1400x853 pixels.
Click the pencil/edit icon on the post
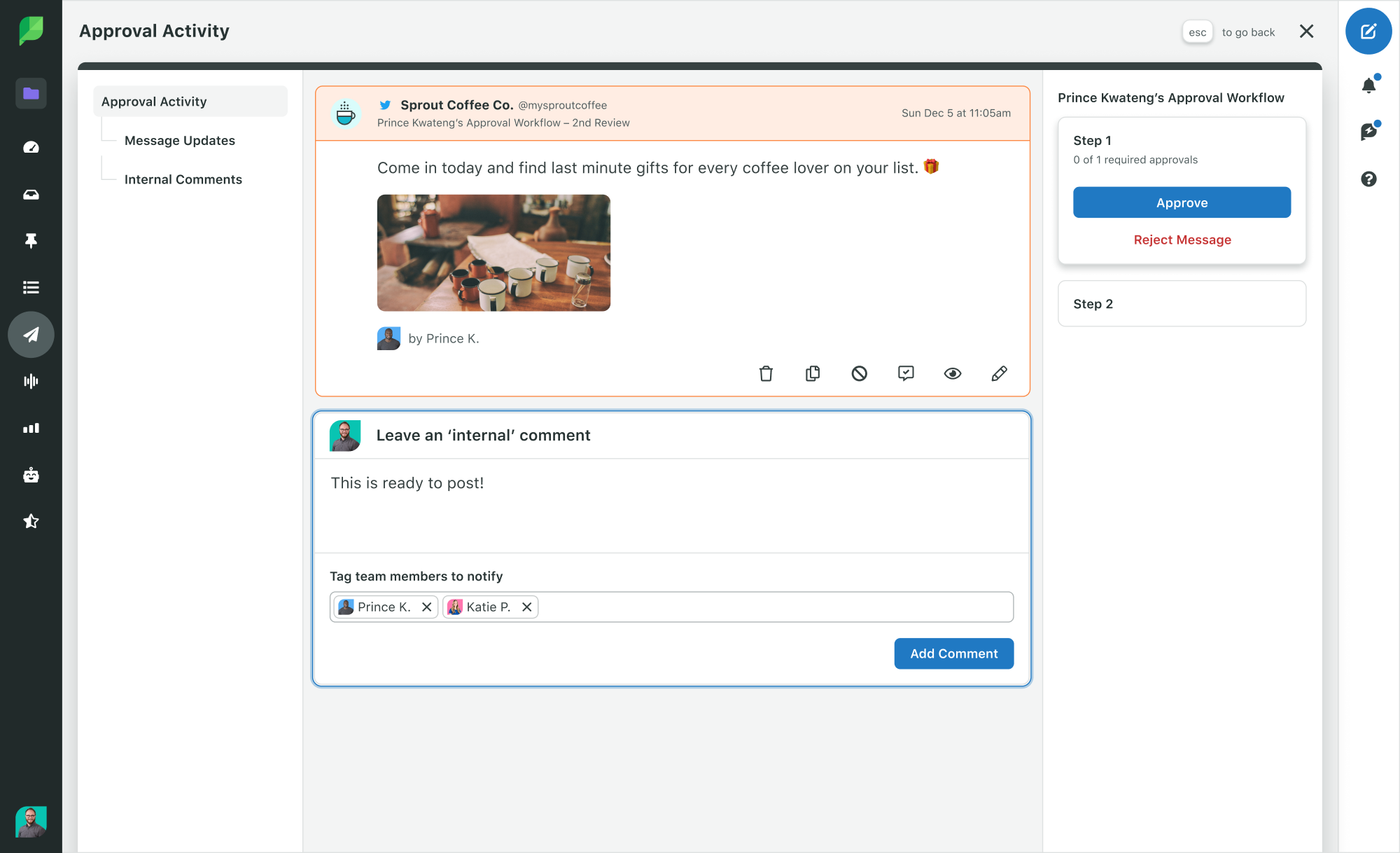(x=998, y=373)
